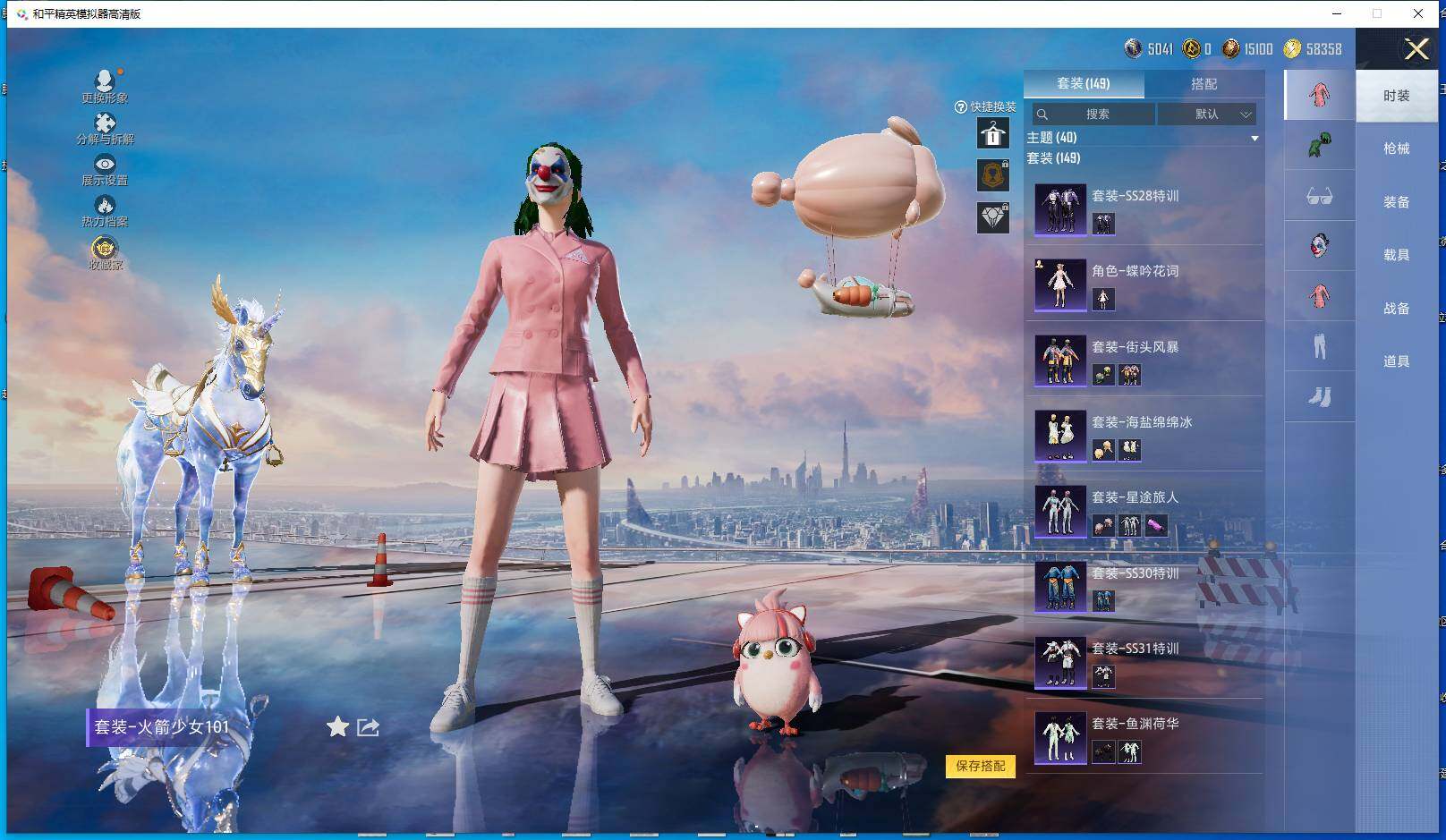Screen dimensions: 1446x840
Task: Click the 套装-火箭少女101 outfit name label
Action: (162, 727)
